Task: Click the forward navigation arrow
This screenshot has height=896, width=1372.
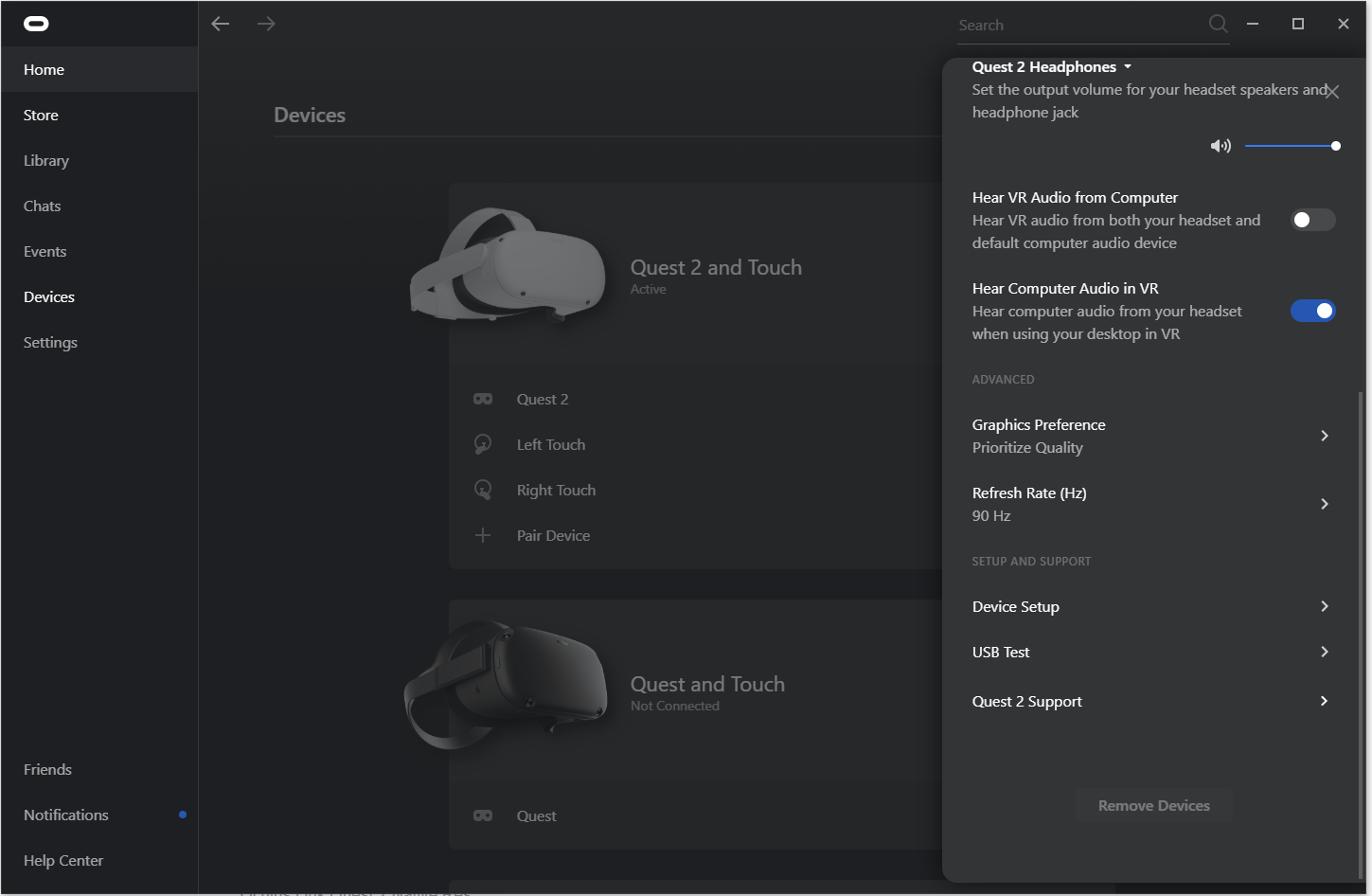Action: pyautogui.click(x=266, y=24)
